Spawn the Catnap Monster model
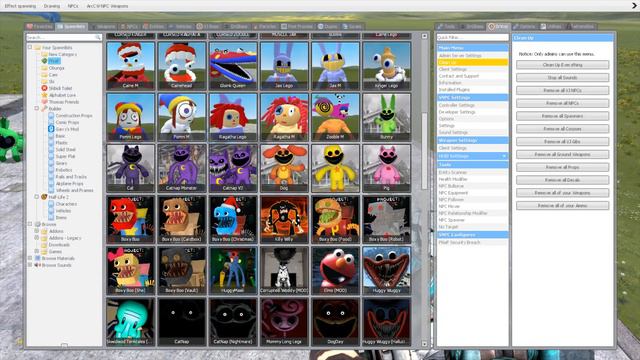Viewport: 640px width, 360px height. tap(182, 168)
